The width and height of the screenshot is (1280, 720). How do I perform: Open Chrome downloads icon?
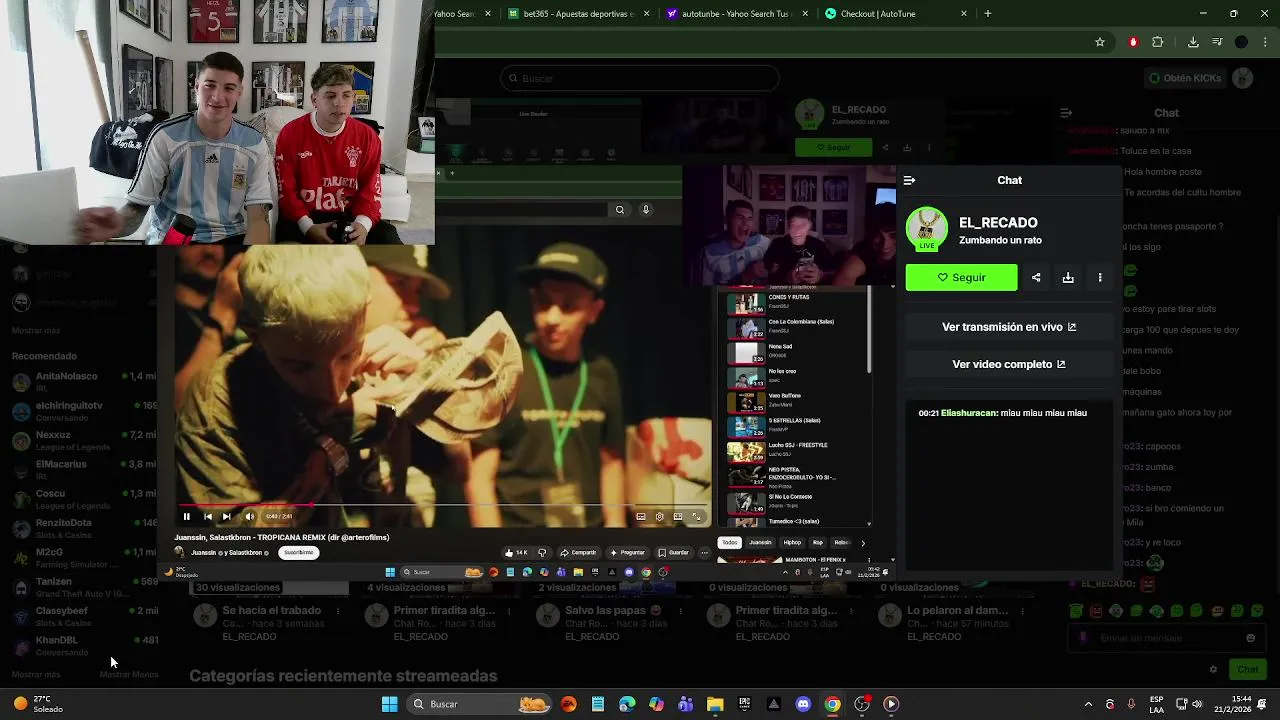tap(1193, 42)
